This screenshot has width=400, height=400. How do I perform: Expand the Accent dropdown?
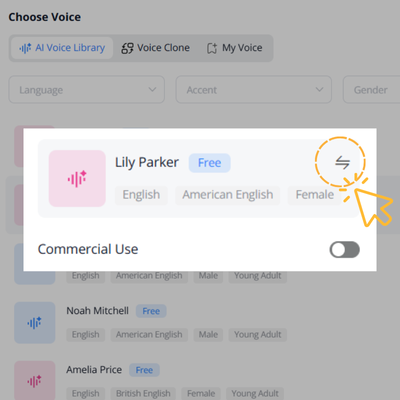(x=254, y=90)
